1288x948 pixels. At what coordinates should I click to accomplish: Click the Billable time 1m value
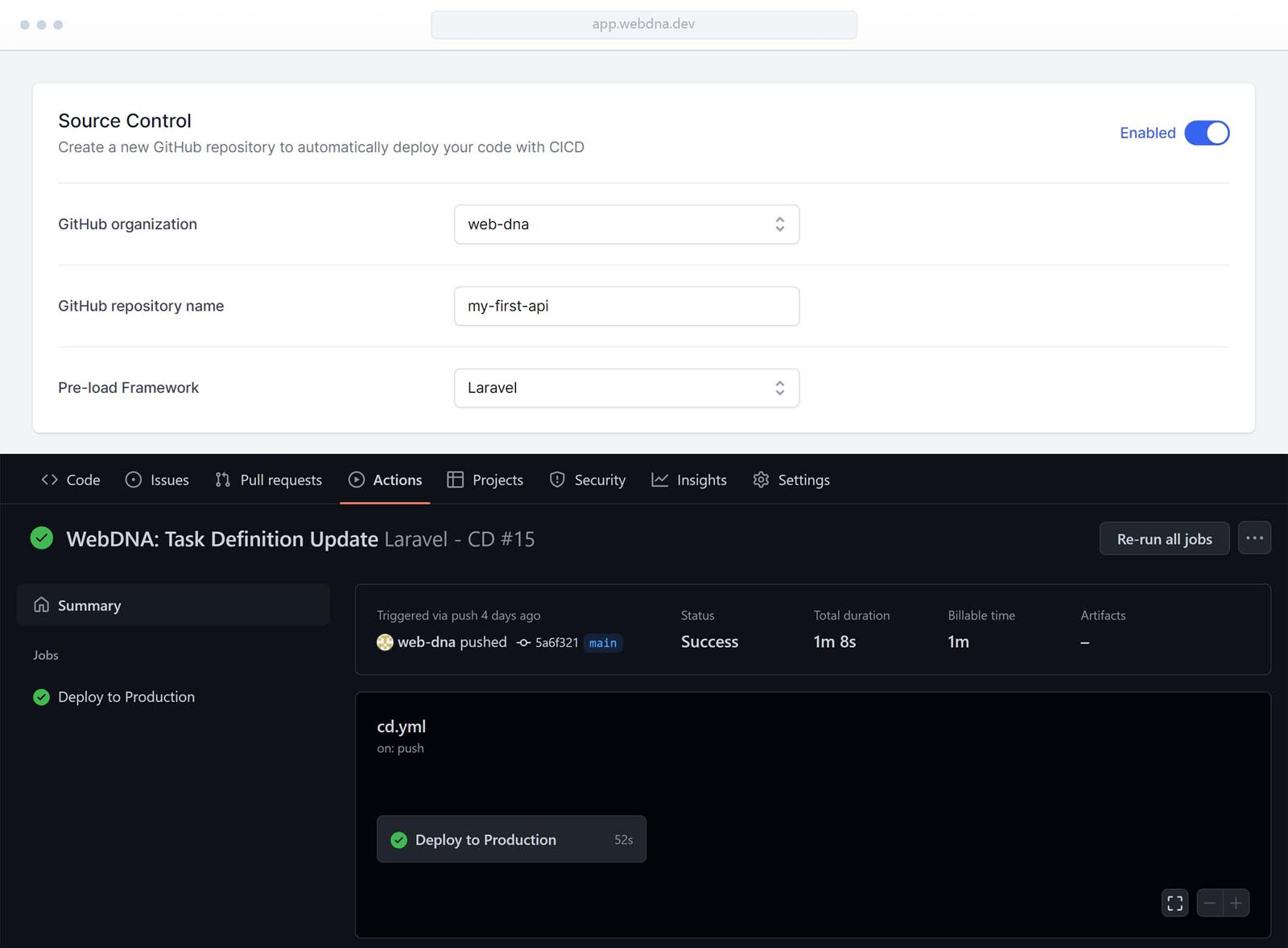[958, 641]
